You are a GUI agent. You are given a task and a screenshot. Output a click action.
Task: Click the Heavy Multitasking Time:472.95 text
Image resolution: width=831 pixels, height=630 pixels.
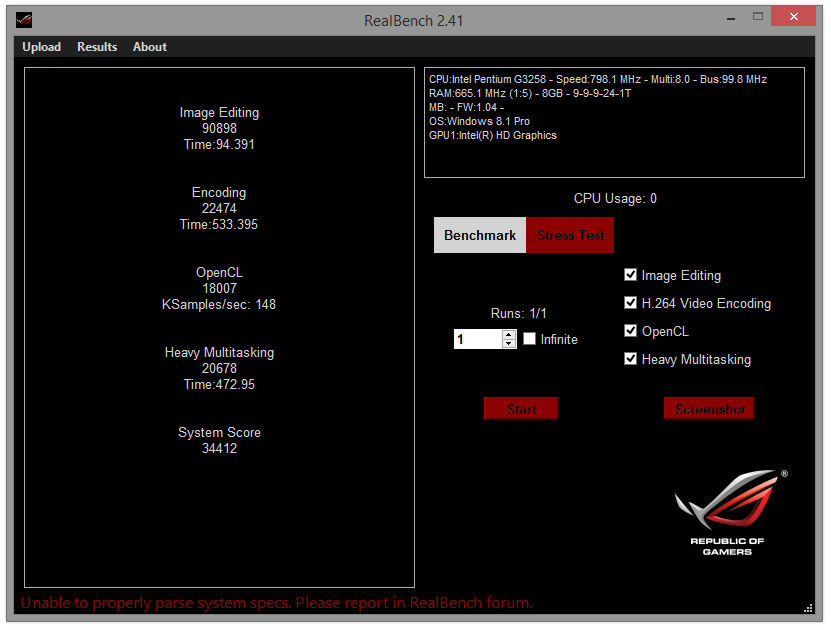(219, 384)
